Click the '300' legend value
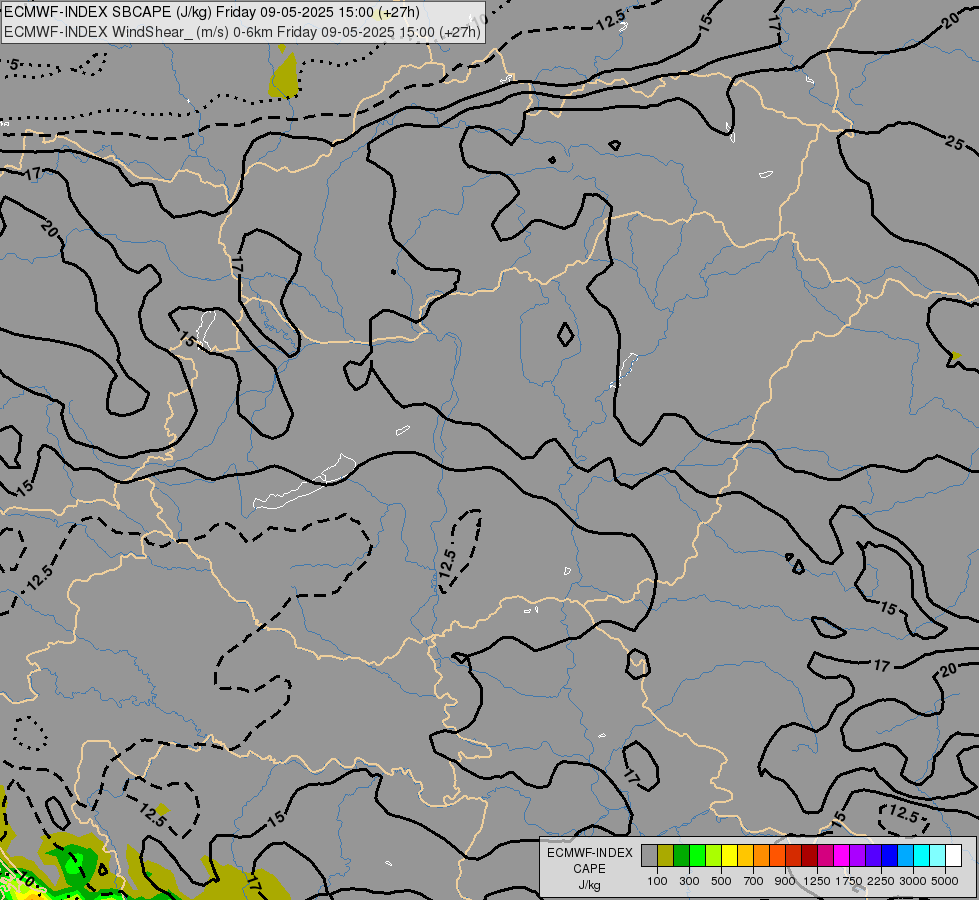 point(689,881)
